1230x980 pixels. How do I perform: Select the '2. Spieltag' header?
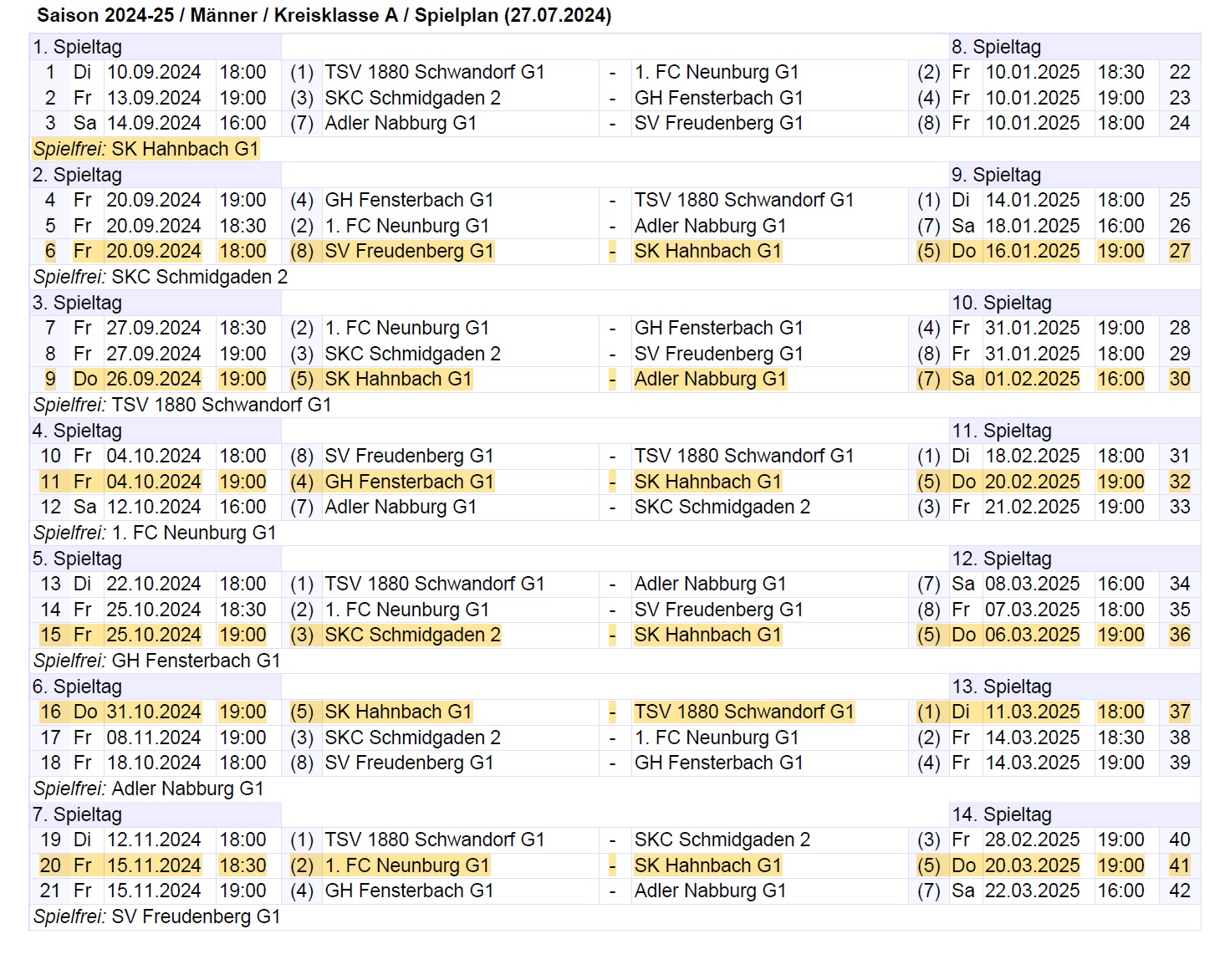[x=77, y=175]
